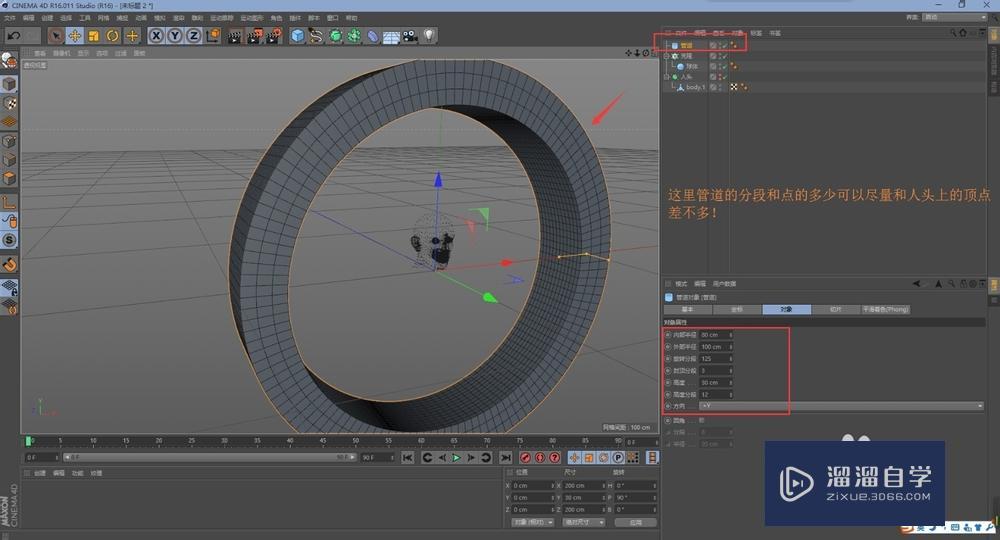Click the Undo arrow icon

click(x=14, y=36)
